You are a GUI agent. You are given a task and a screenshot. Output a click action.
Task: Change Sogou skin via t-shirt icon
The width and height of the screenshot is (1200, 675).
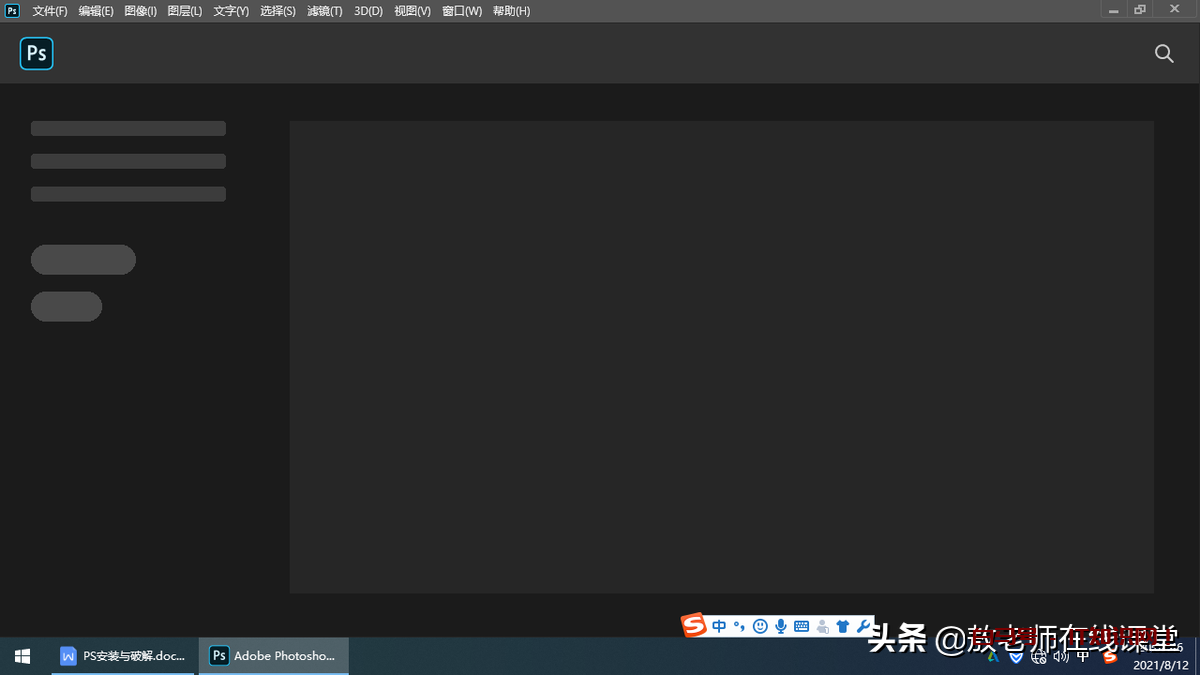[x=843, y=626]
